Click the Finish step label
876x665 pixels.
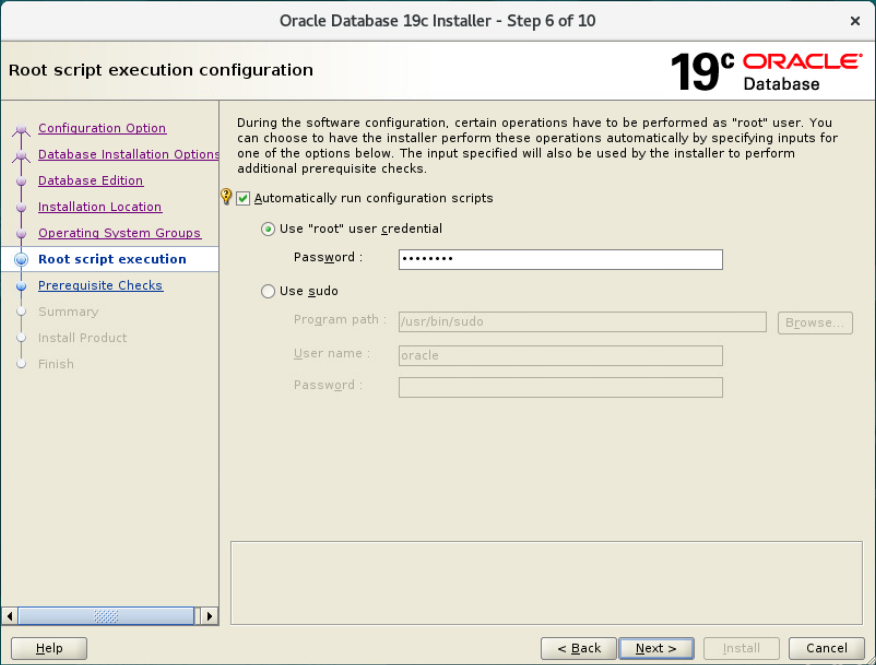click(x=56, y=364)
